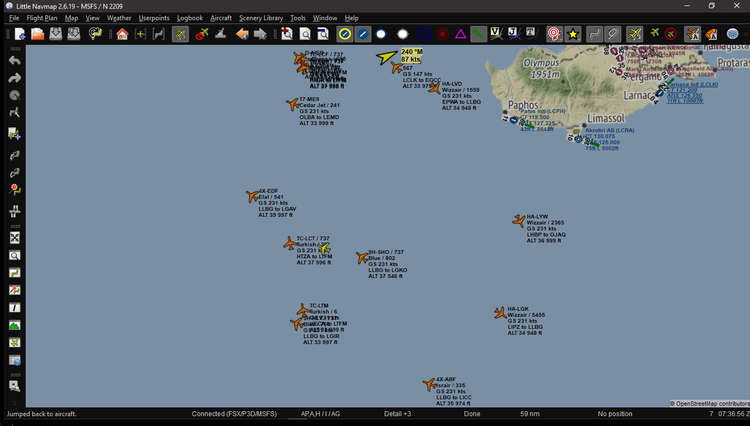Save flight plan as new file

(x=74, y=34)
